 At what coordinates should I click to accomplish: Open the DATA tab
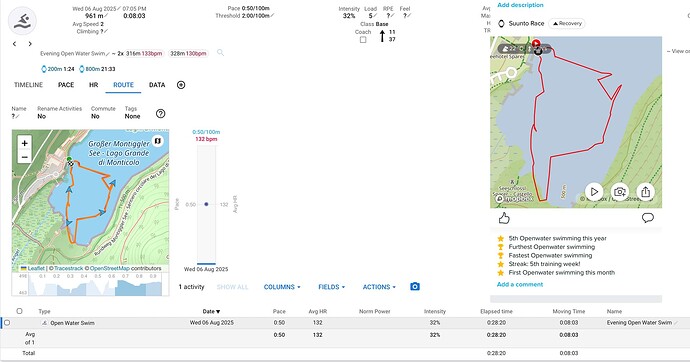point(157,85)
